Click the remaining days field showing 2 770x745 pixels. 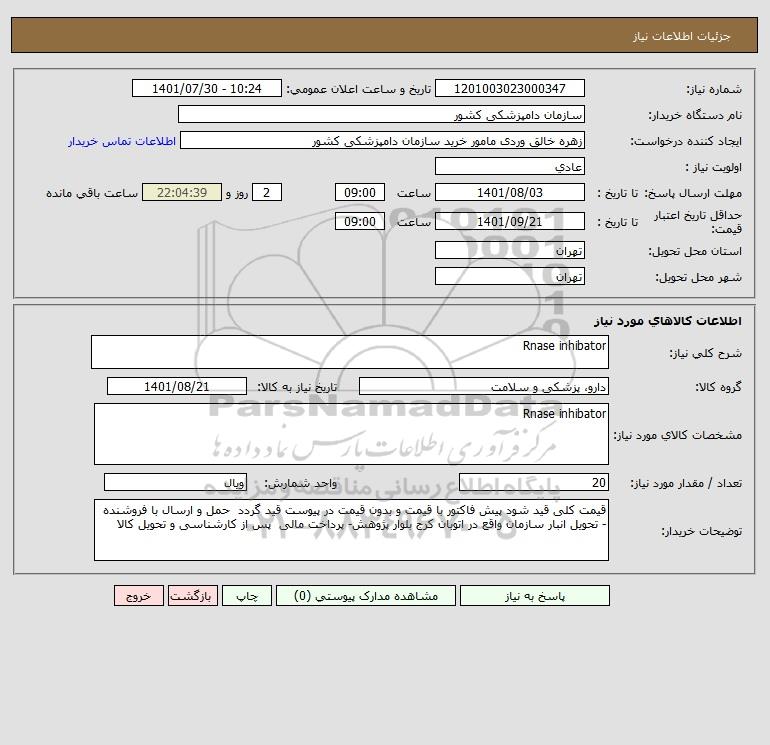(267, 193)
